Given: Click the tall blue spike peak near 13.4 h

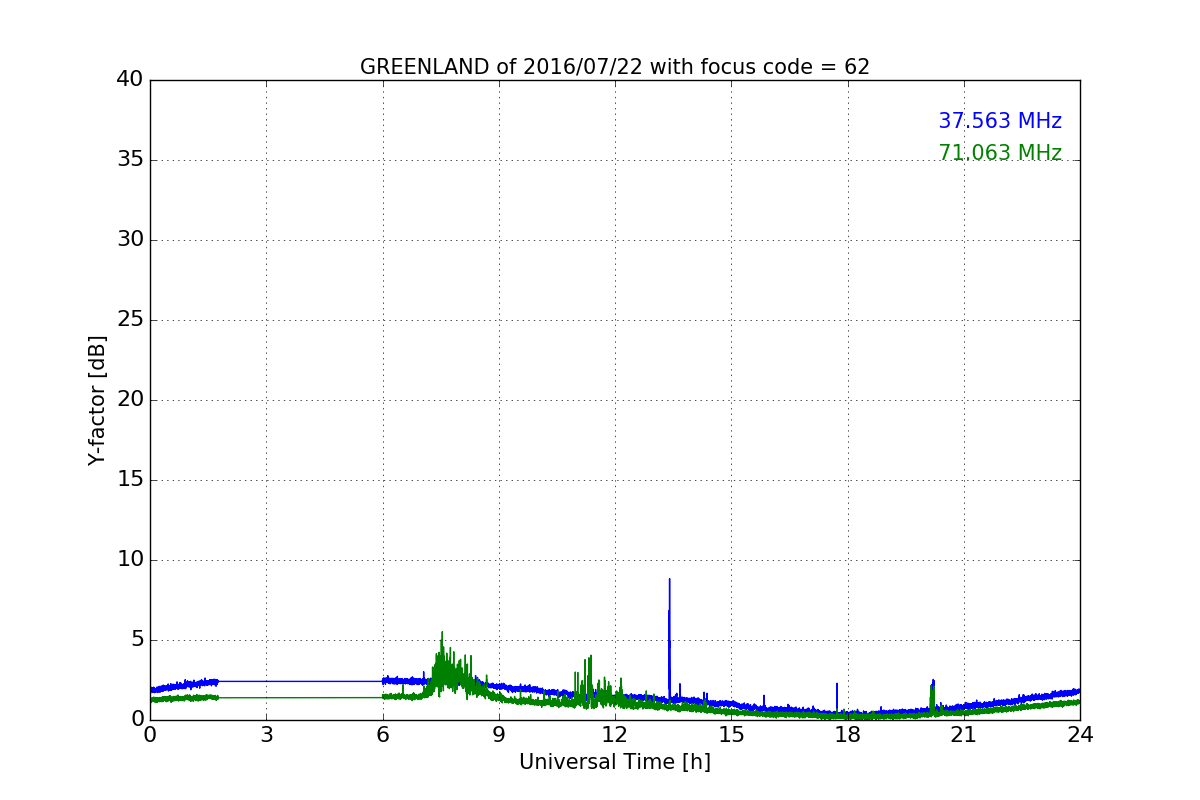Looking at the screenshot, I should point(669,580).
